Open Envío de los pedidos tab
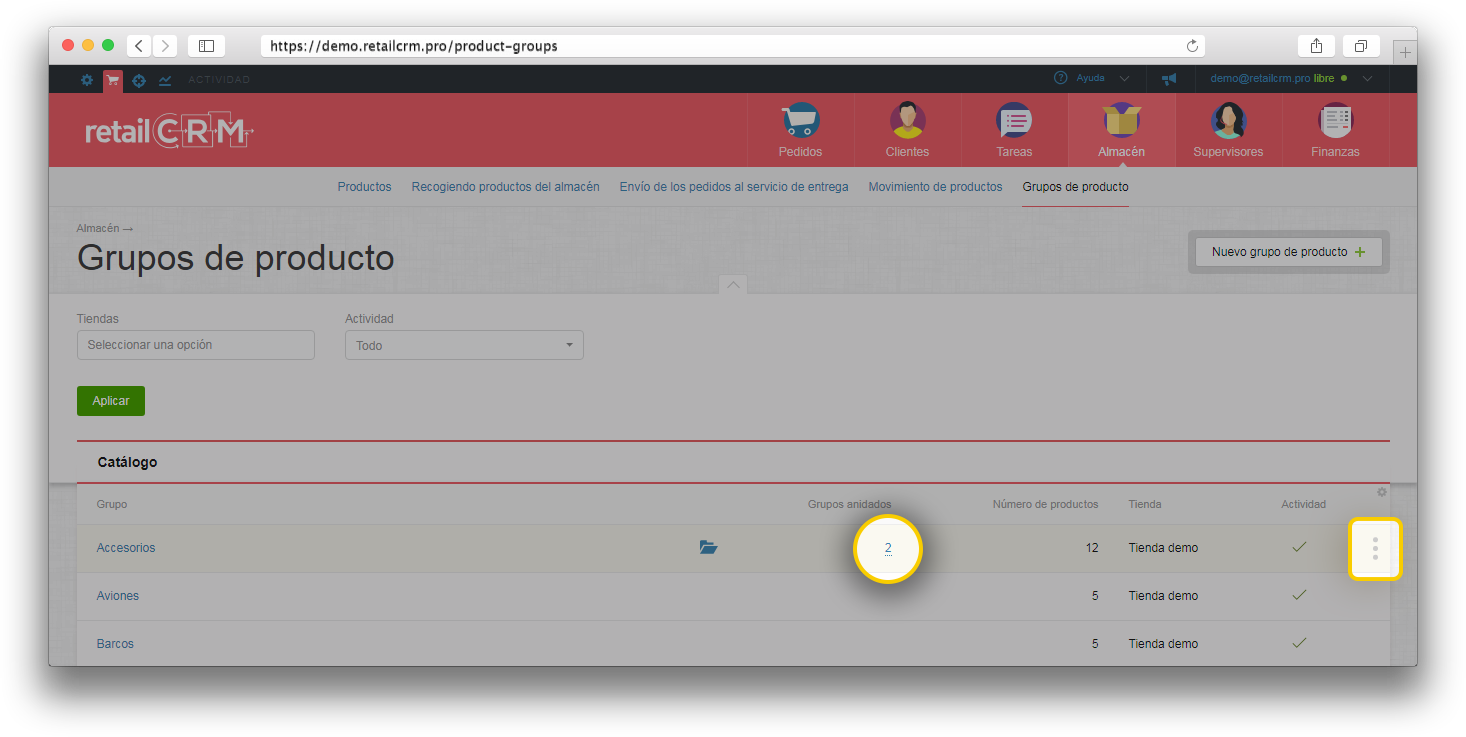Screen dimensions: 1466x737 tap(734, 187)
